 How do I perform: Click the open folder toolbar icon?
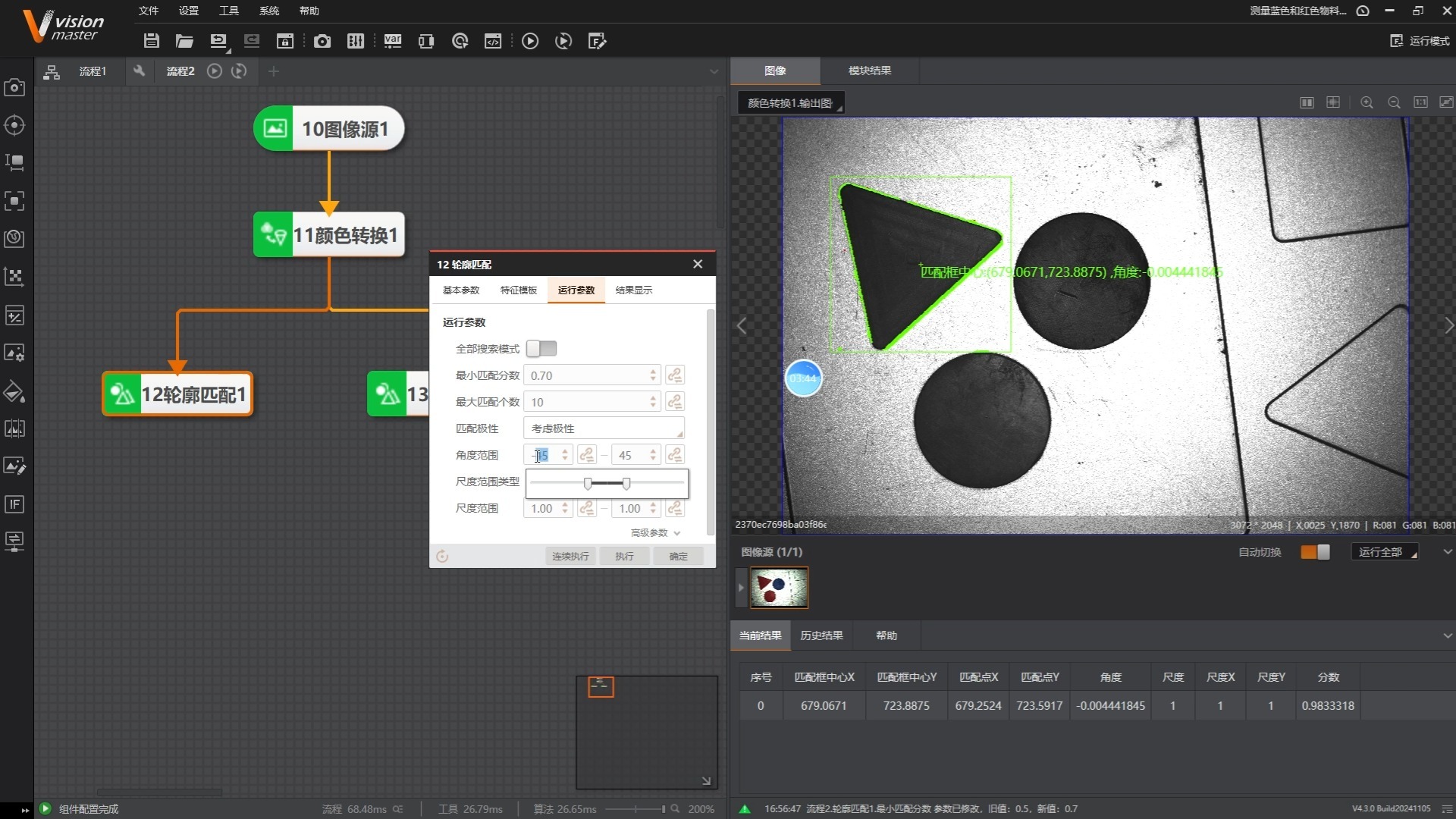click(x=184, y=41)
